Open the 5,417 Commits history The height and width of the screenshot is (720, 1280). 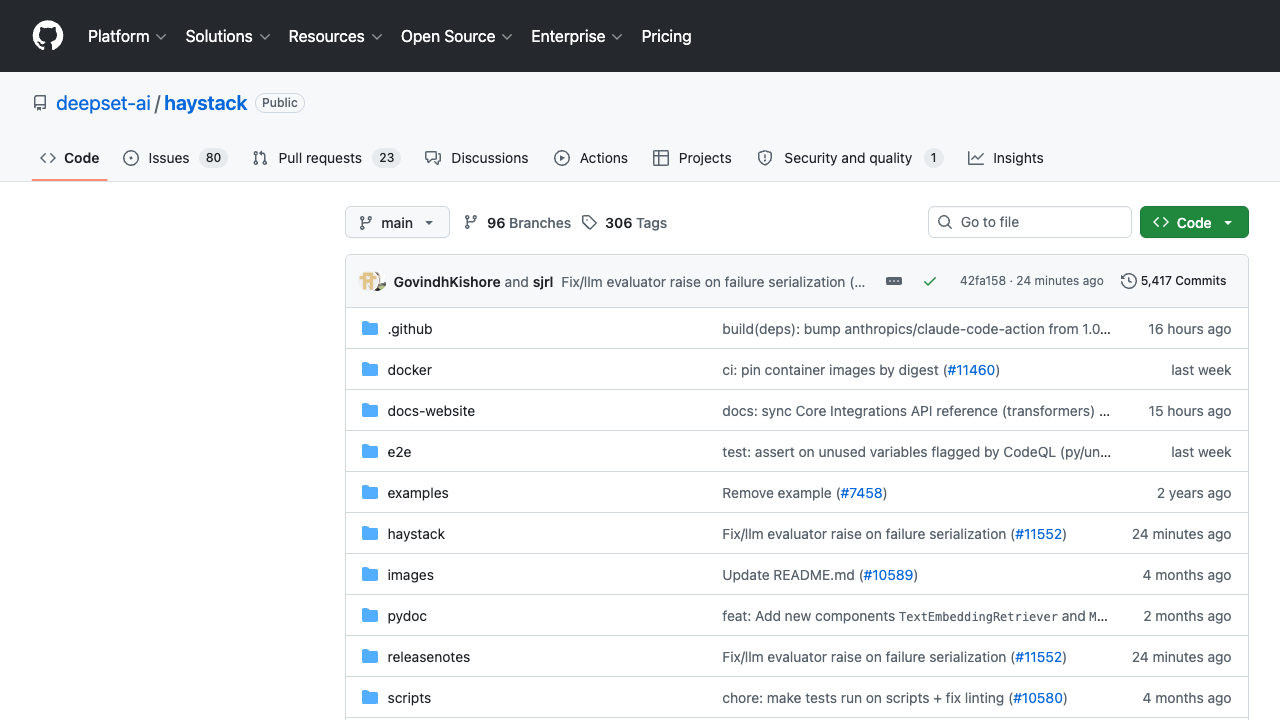coord(1174,281)
